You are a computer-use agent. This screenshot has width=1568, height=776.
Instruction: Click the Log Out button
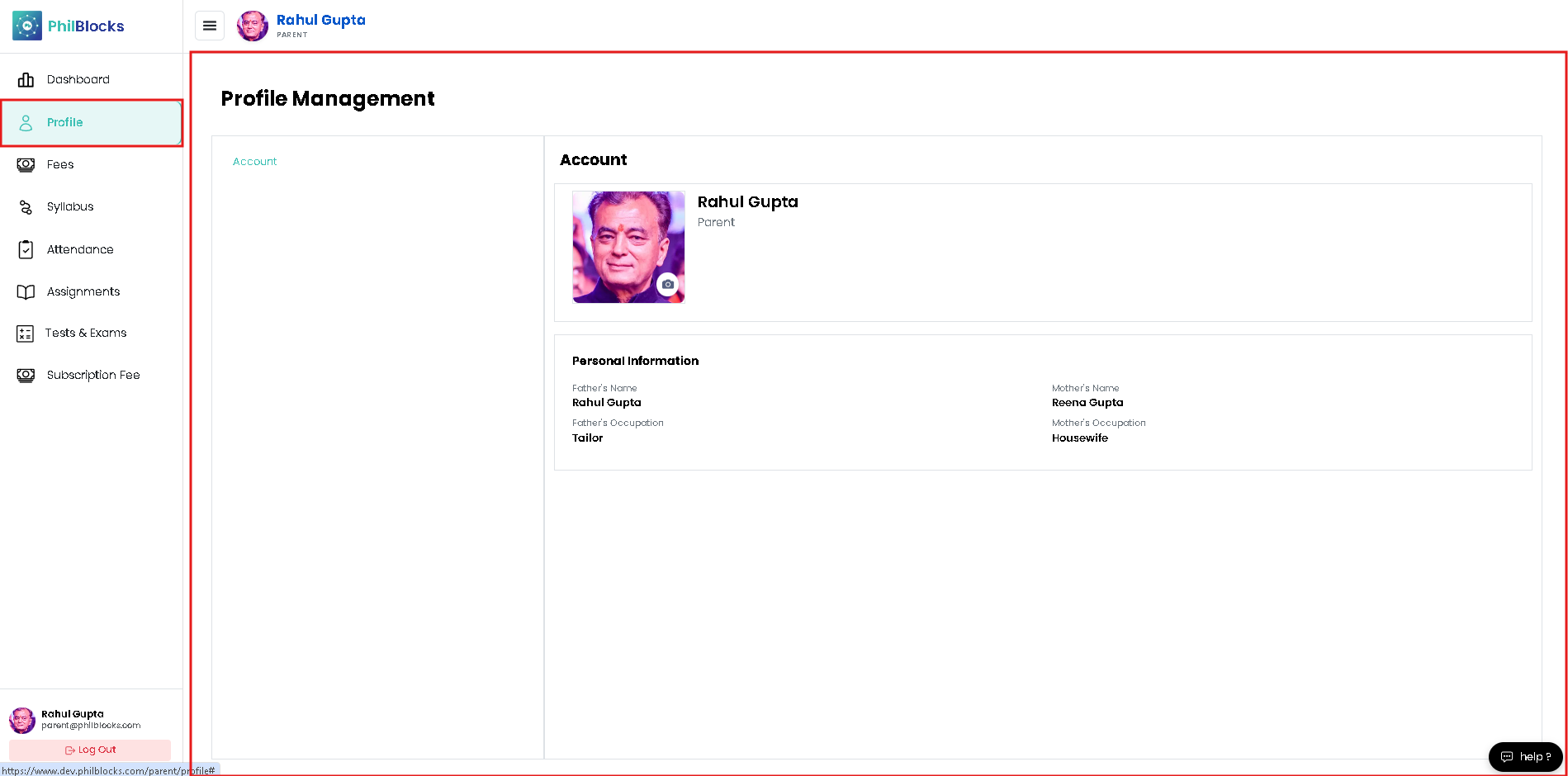click(x=90, y=750)
